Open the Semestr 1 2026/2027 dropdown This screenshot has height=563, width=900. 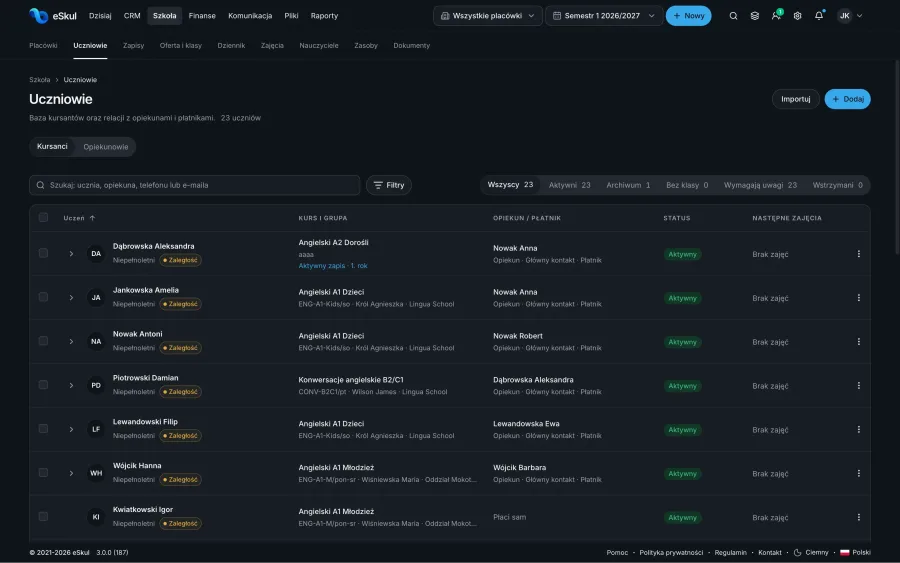(x=604, y=16)
